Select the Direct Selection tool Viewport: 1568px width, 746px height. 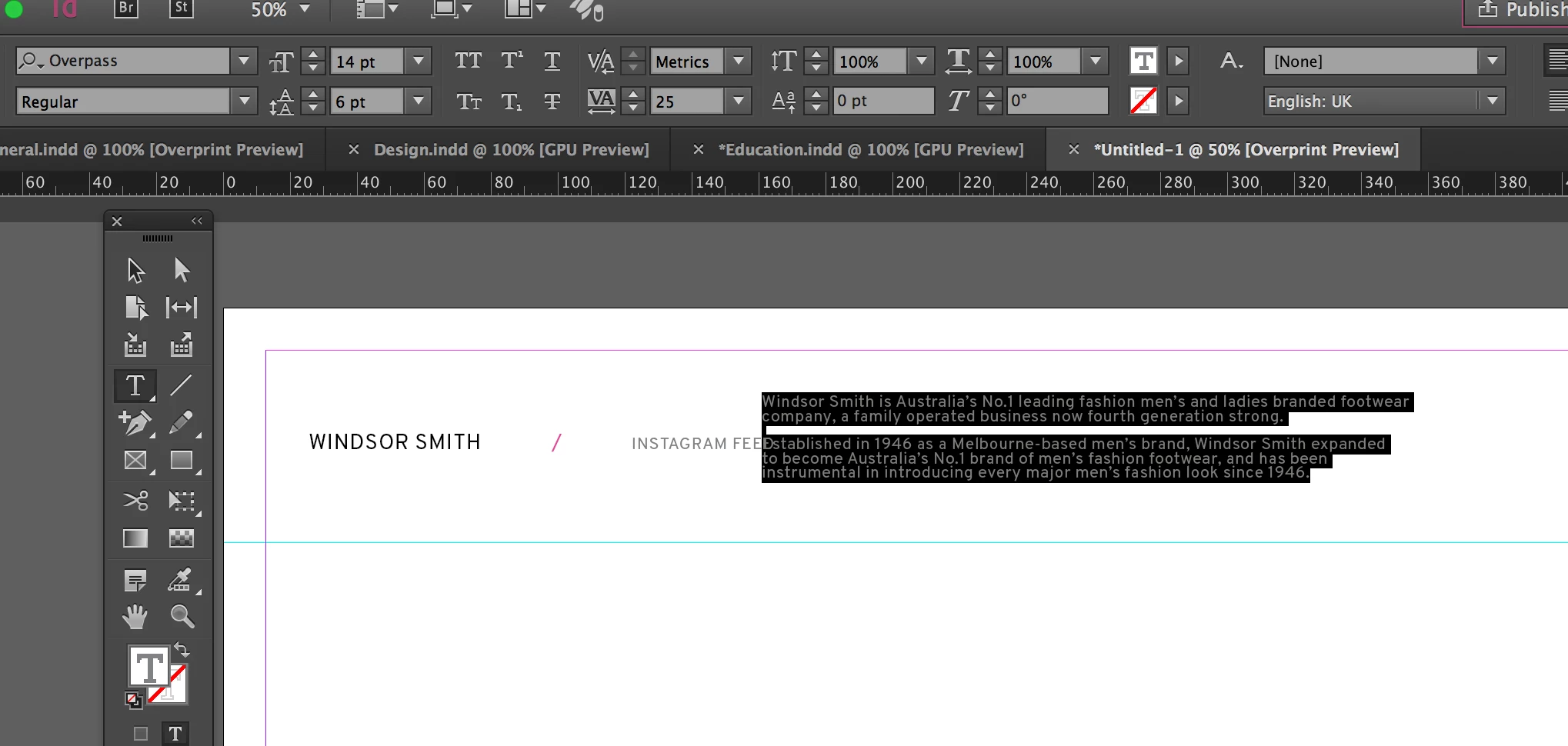pyautogui.click(x=182, y=270)
